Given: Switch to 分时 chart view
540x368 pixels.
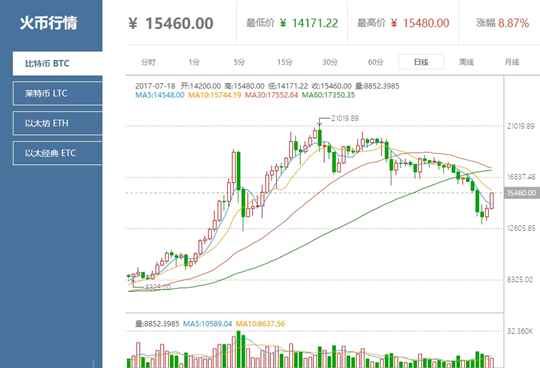Looking at the screenshot, I should pos(148,62).
